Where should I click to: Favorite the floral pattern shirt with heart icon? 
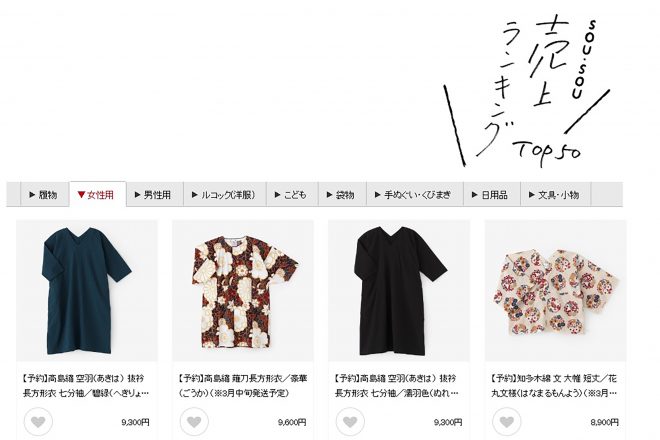coord(194,421)
